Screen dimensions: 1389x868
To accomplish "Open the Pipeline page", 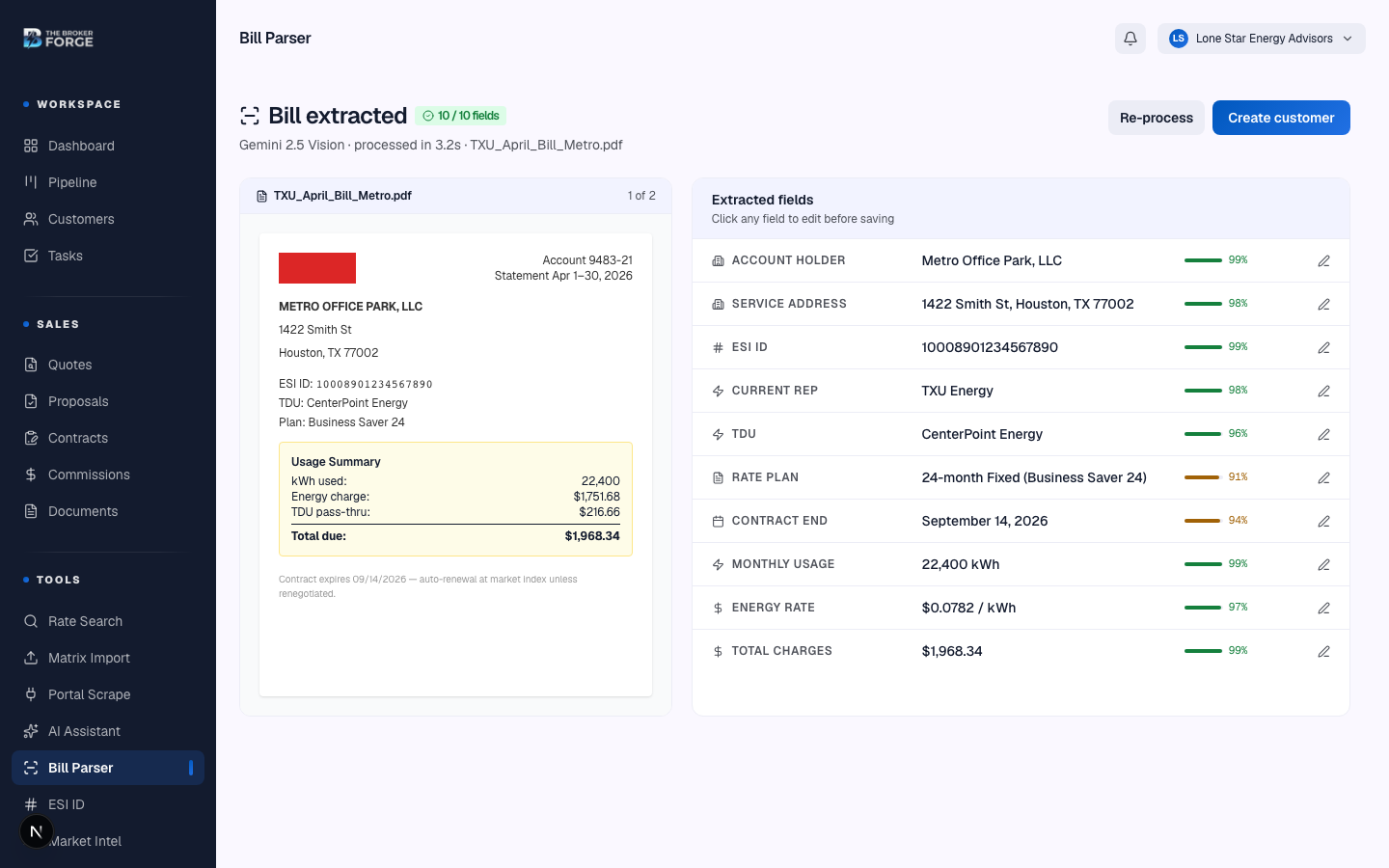I will click(x=108, y=182).
